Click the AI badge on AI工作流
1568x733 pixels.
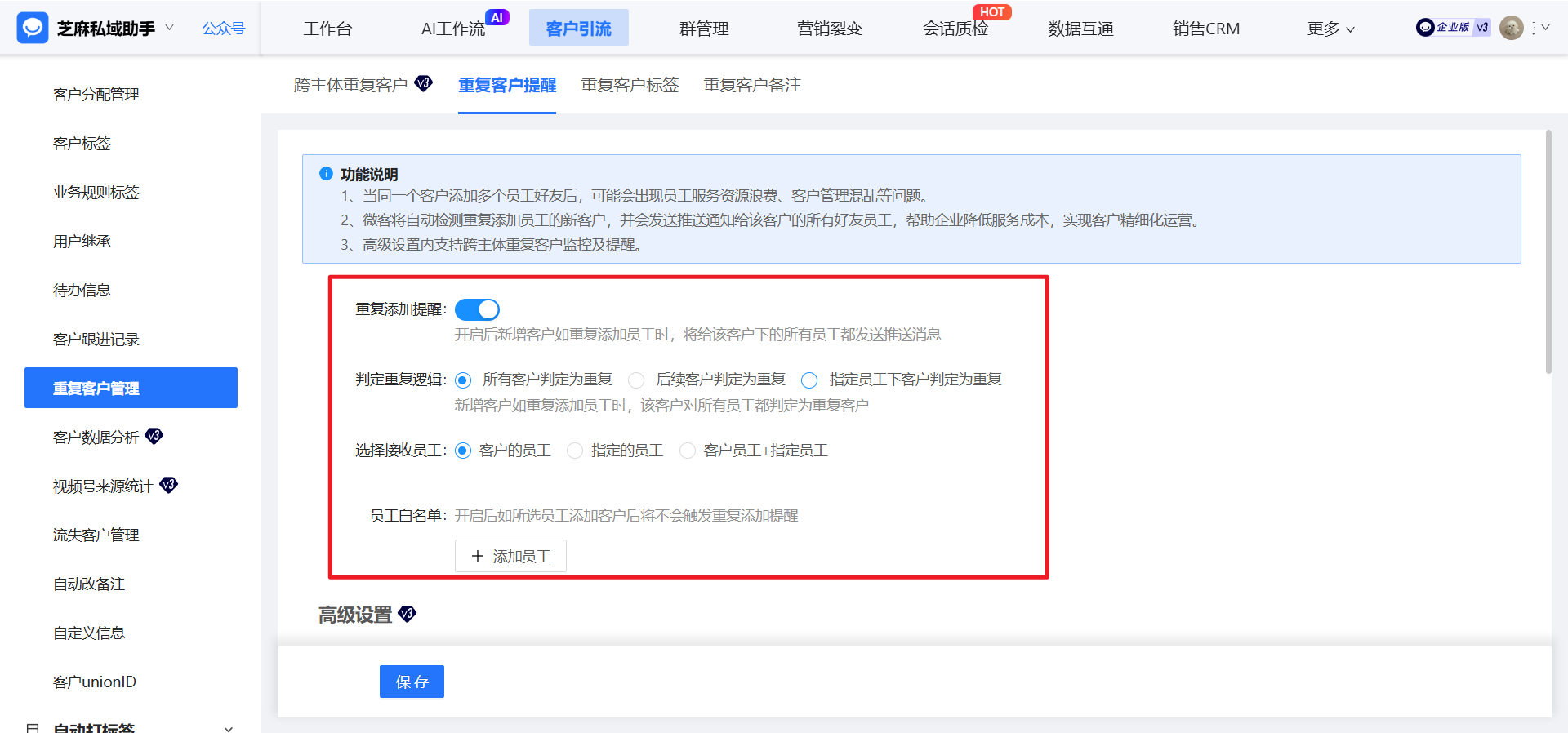coord(497,17)
